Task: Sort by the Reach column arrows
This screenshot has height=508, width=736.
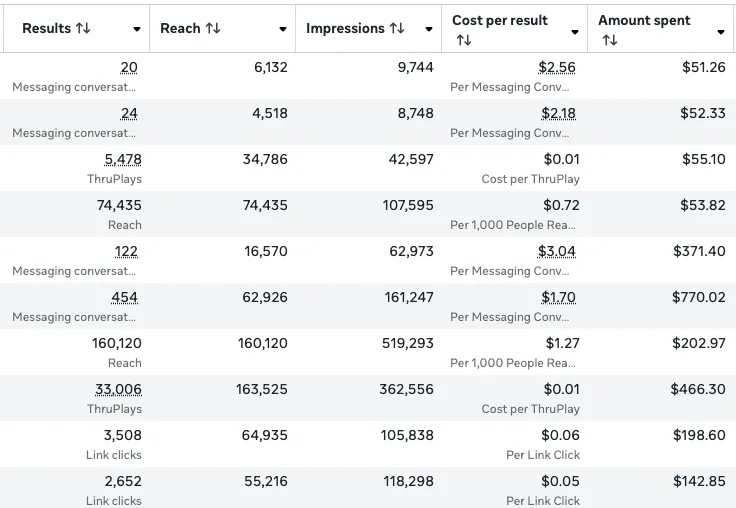Action: pos(213,28)
